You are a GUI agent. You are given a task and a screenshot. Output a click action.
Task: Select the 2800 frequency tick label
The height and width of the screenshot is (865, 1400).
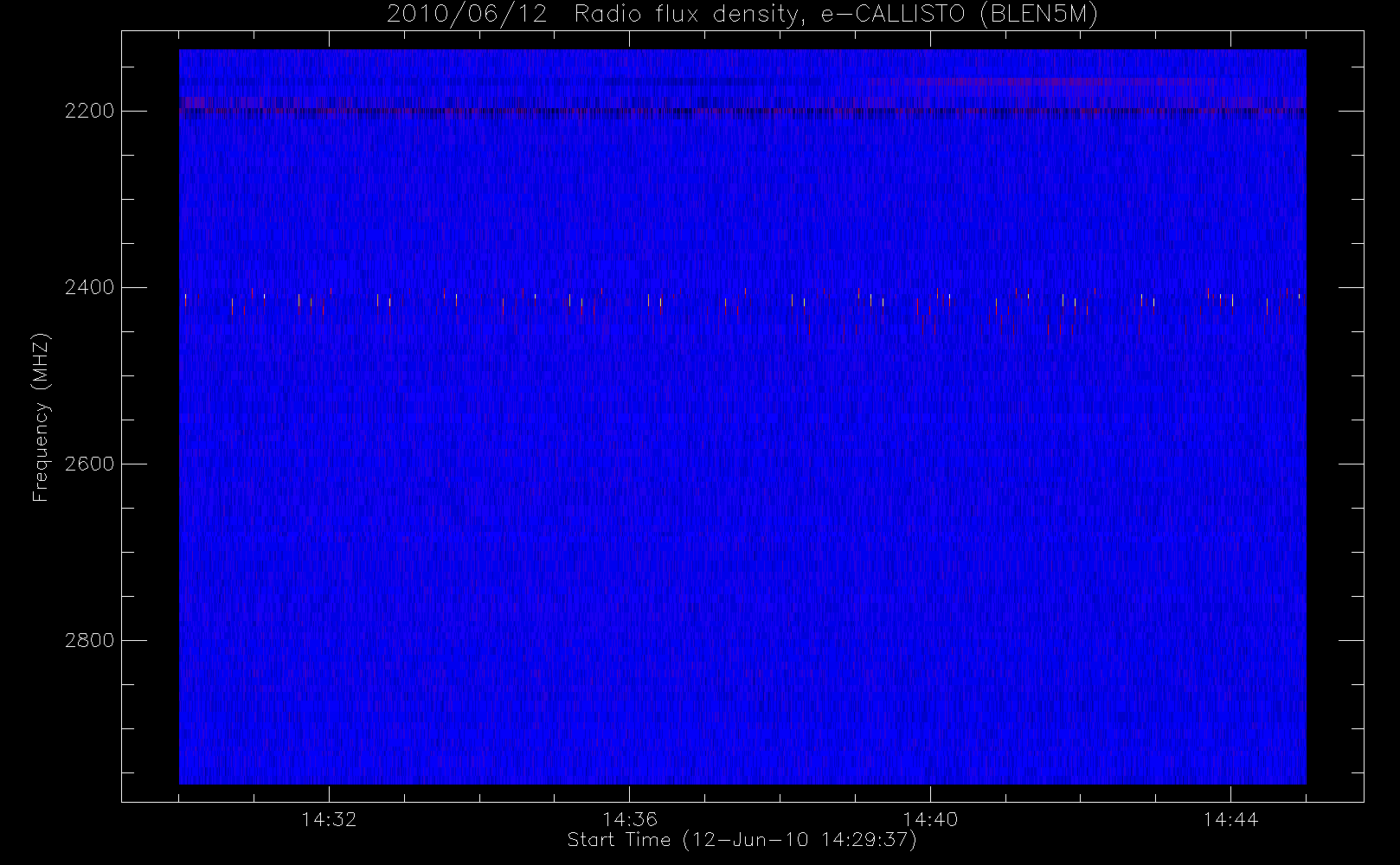click(x=90, y=640)
